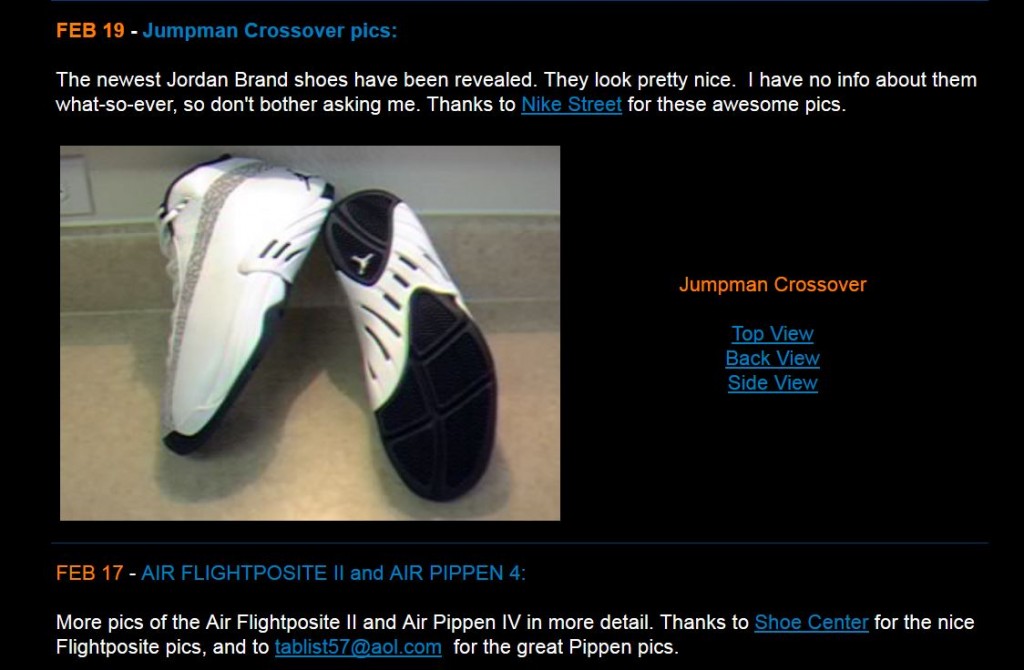Click the orange Jumpman Crossover caption
This screenshot has height=670, width=1024.
click(773, 285)
